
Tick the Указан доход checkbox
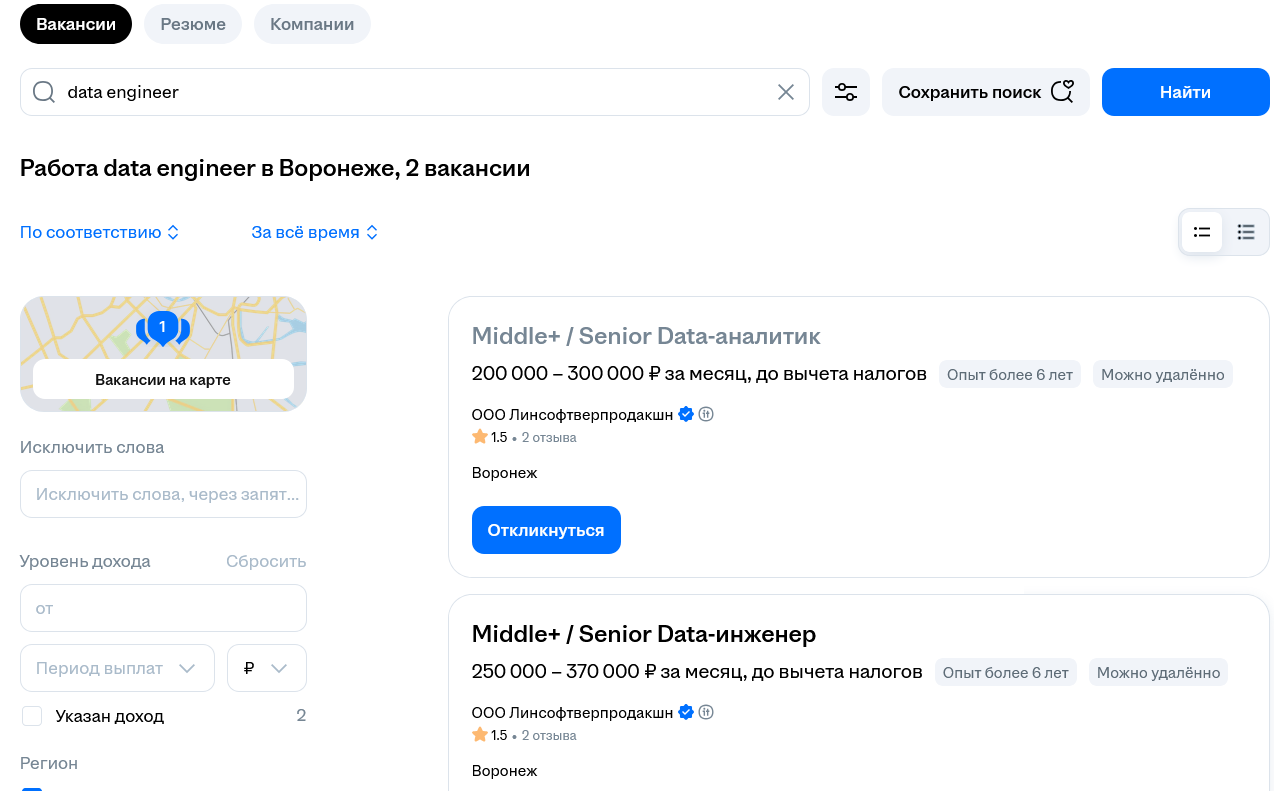pos(32,716)
